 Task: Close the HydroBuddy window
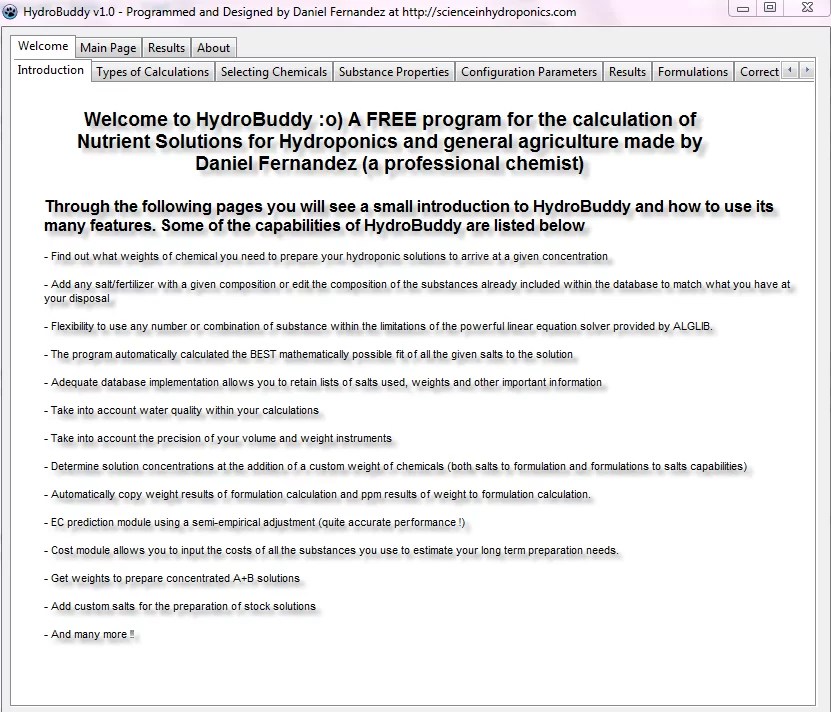pyautogui.click(x=807, y=8)
